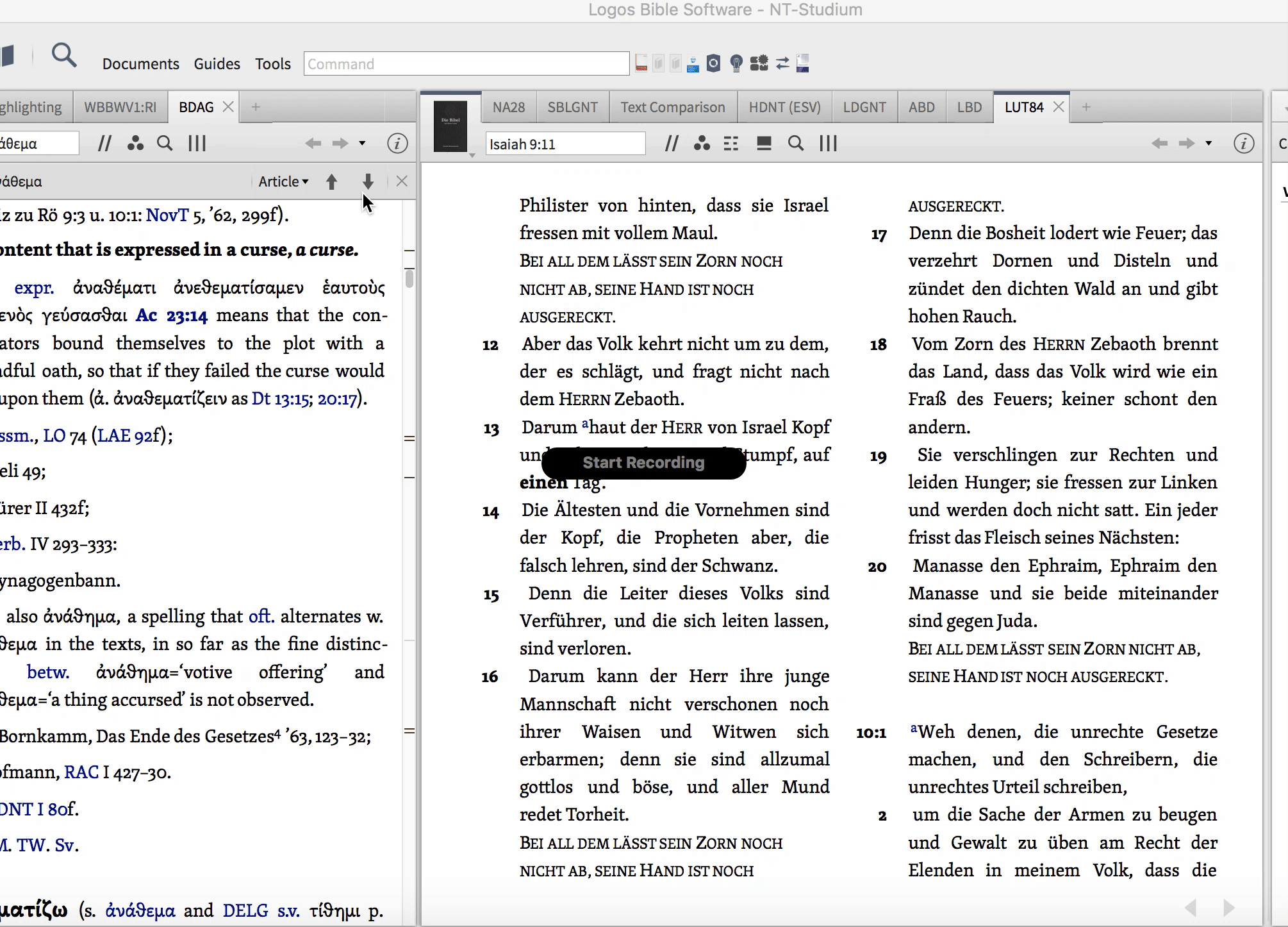Viewport: 1288px width, 927px height.
Task: Switch to the LDGNT tab
Action: pyautogui.click(x=864, y=107)
